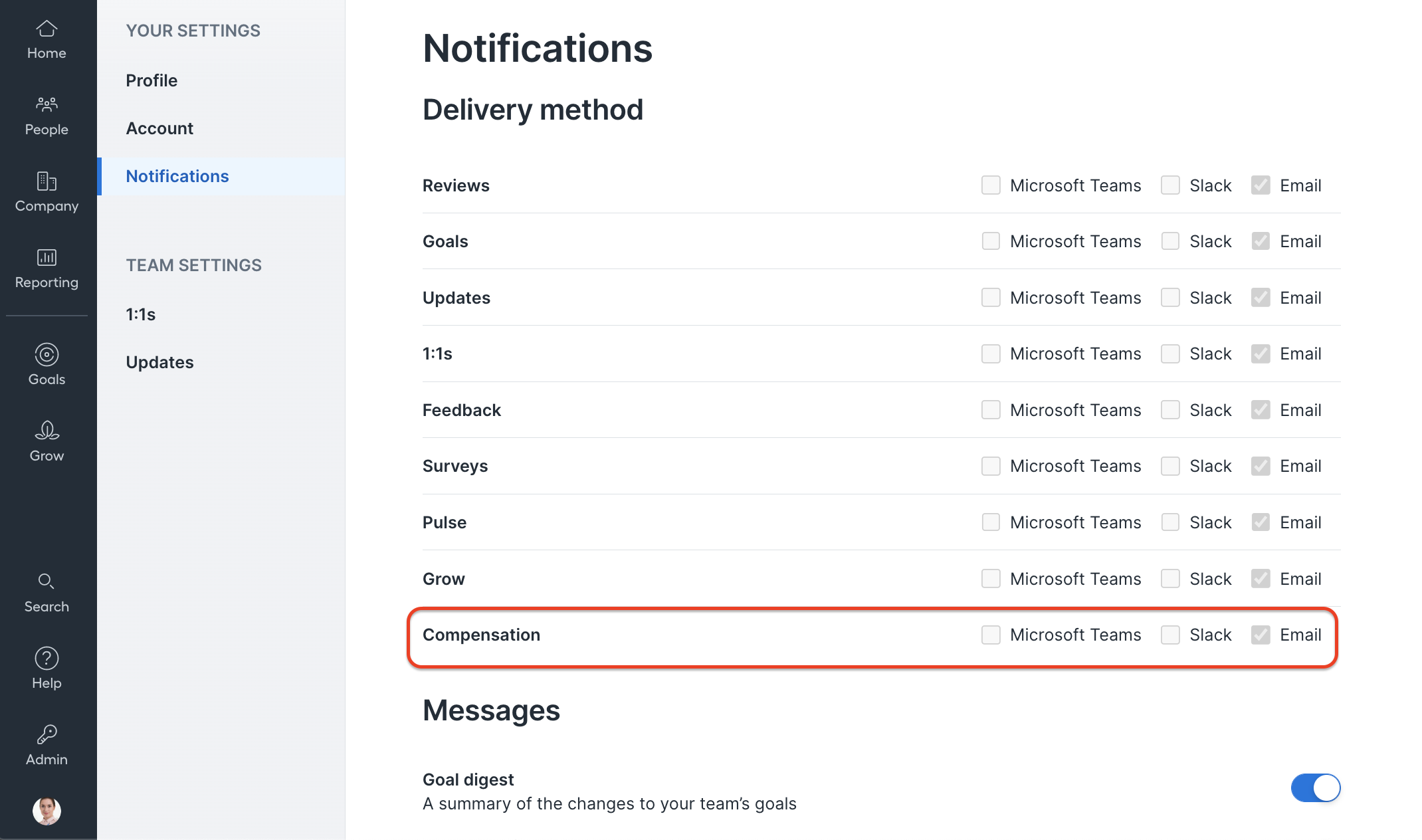
Task: Switch to Account settings
Action: [159, 128]
